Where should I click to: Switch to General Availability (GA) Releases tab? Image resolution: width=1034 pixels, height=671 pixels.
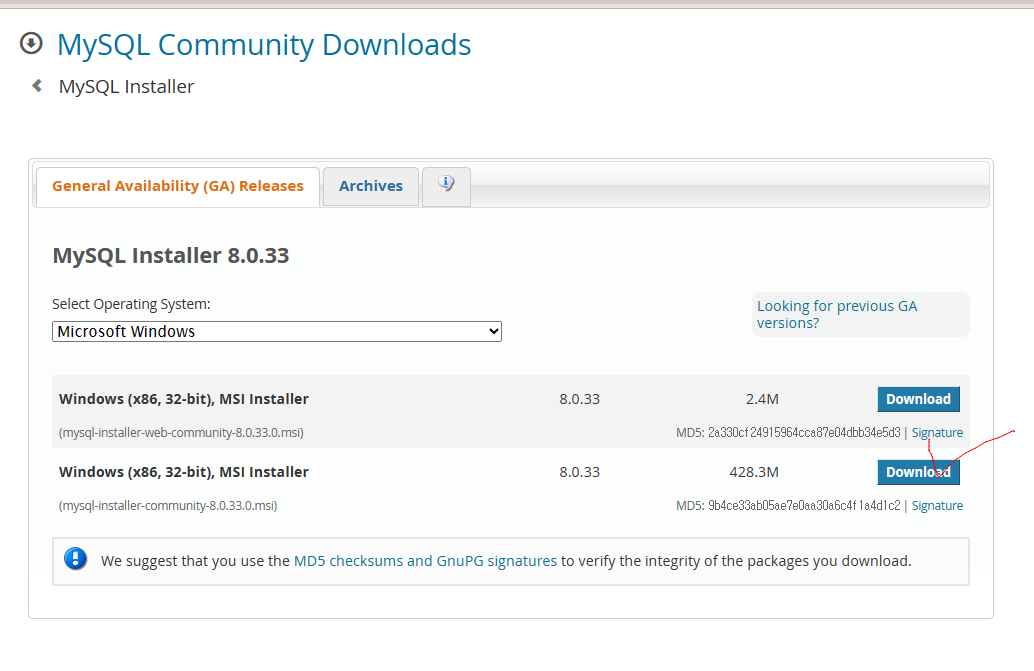pos(178,187)
